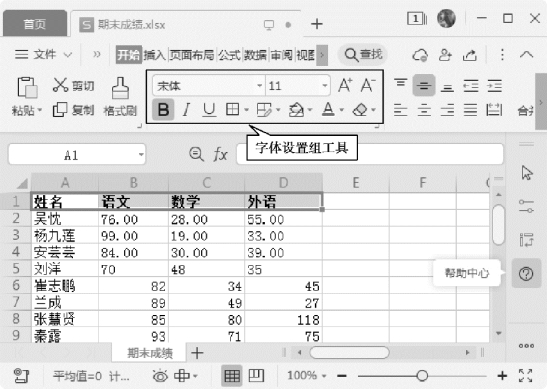Click the zoom slider handle
The image size is (547, 389).
coord(422,376)
